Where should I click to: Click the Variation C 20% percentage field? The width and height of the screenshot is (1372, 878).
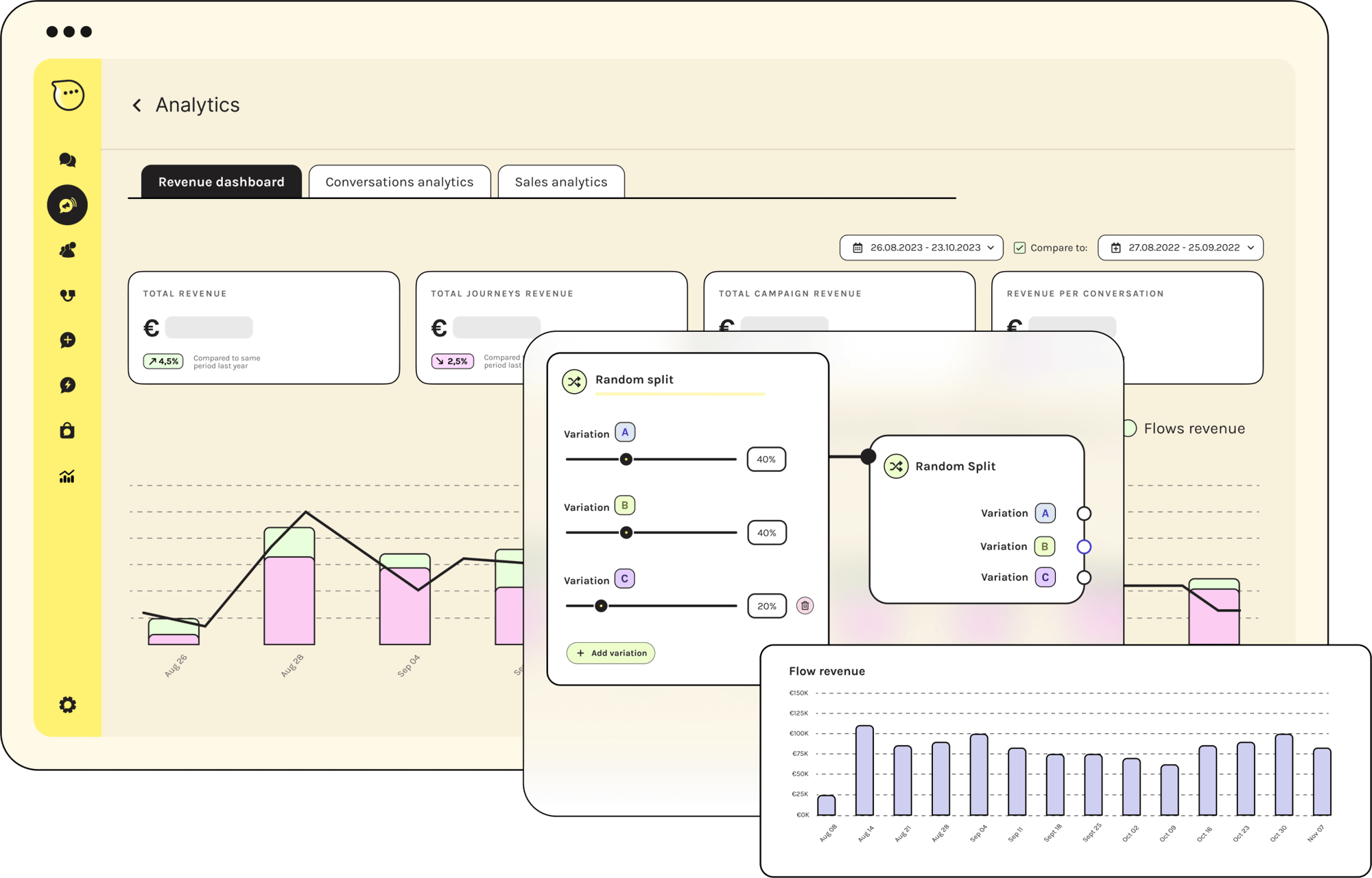coord(766,606)
